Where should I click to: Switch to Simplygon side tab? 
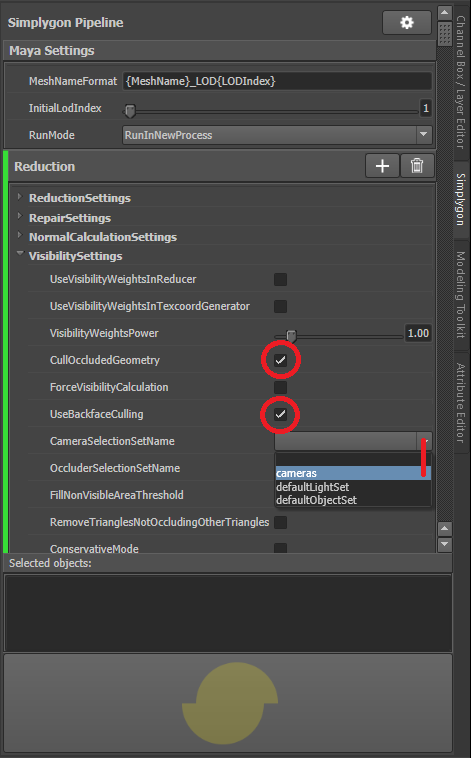[461, 199]
